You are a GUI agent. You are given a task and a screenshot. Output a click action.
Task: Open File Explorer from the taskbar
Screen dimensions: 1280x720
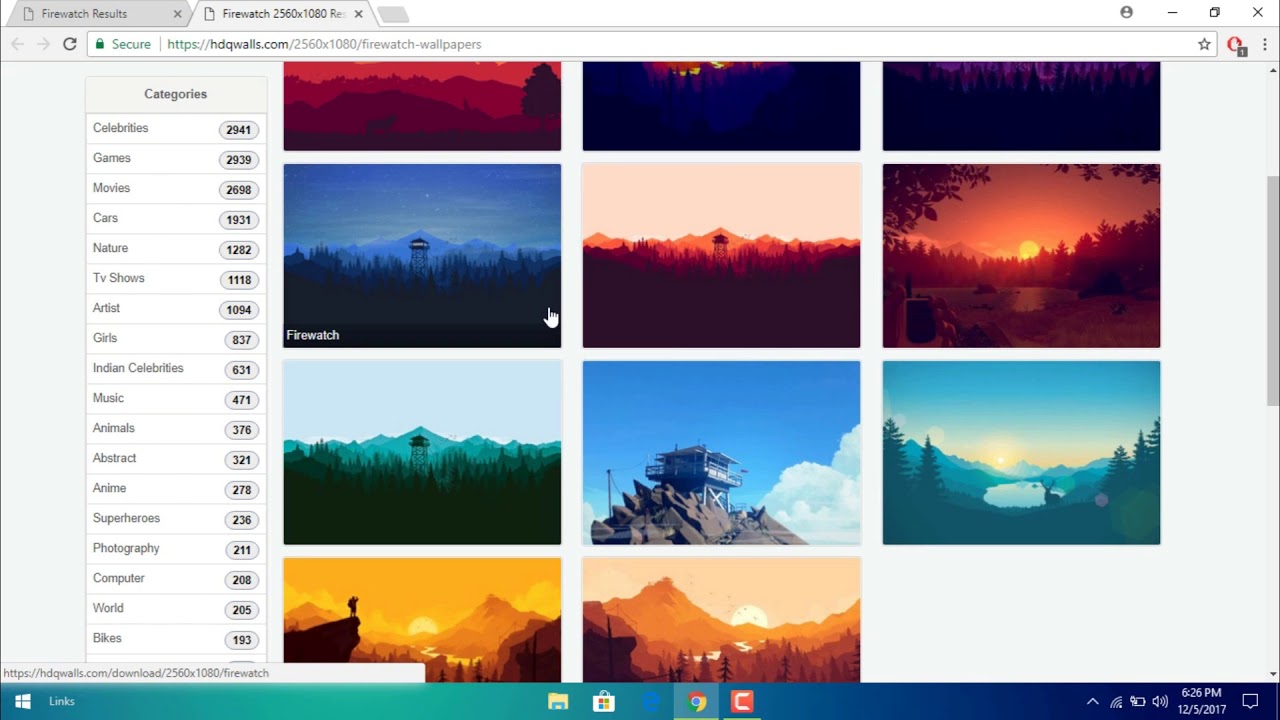coord(558,701)
